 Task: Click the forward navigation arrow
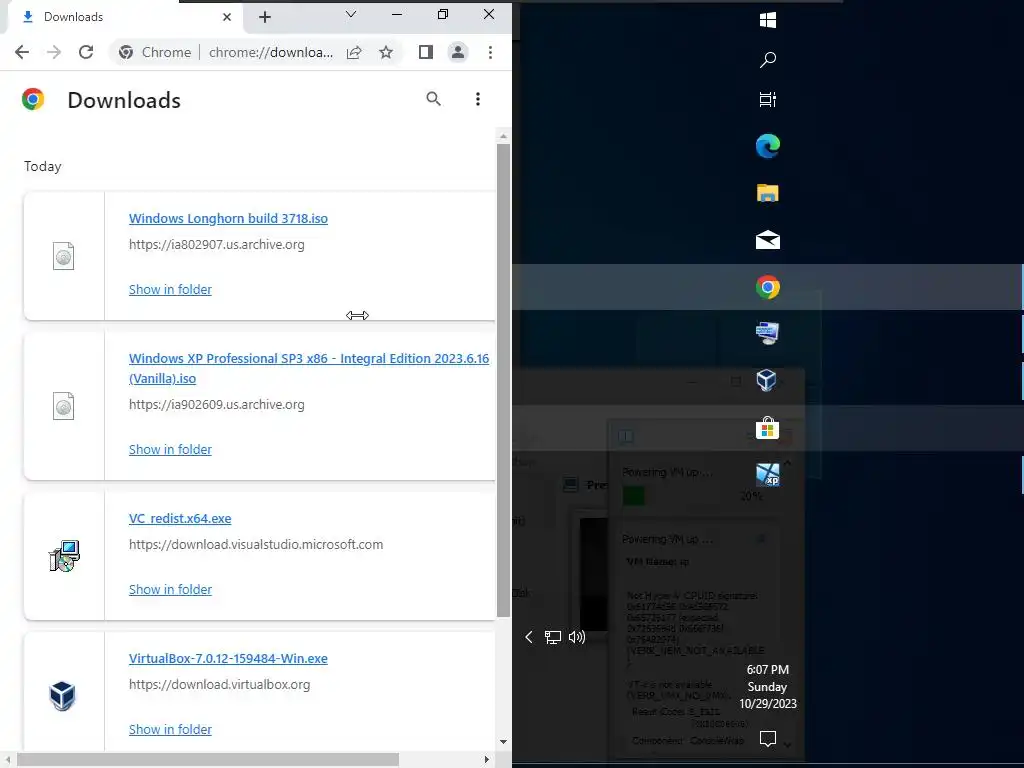coord(54,52)
